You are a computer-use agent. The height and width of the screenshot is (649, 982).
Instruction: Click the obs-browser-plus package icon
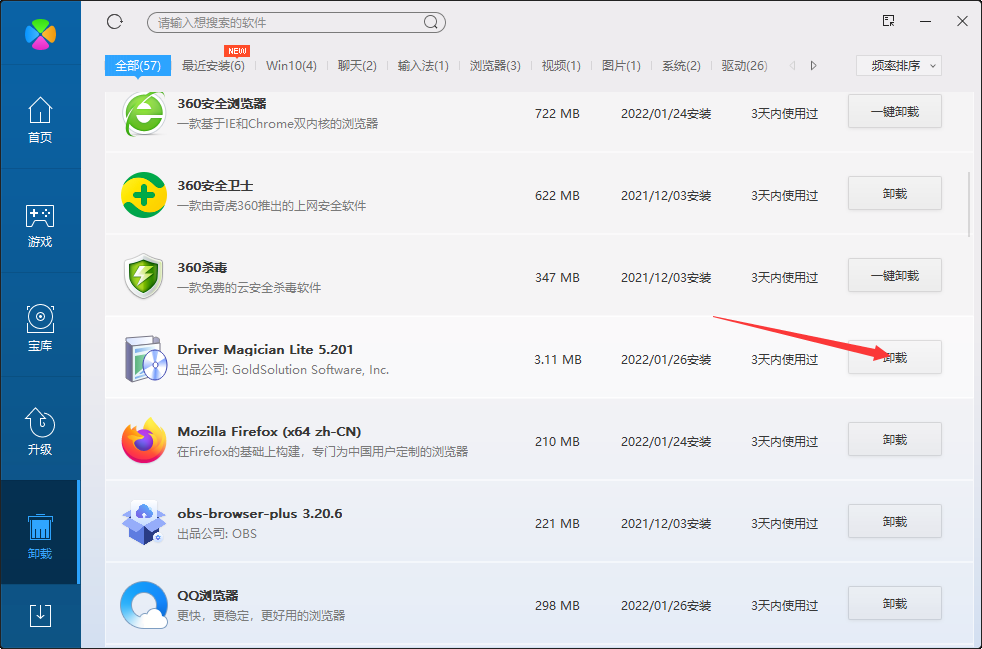[143, 522]
